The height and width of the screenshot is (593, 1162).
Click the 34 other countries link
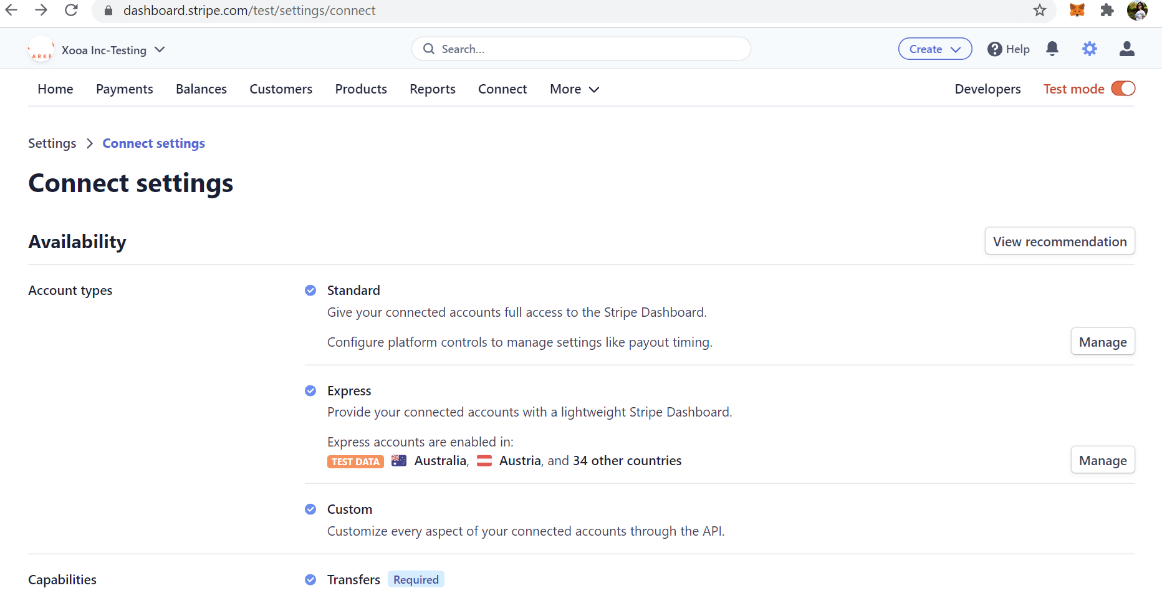coord(627,460)
